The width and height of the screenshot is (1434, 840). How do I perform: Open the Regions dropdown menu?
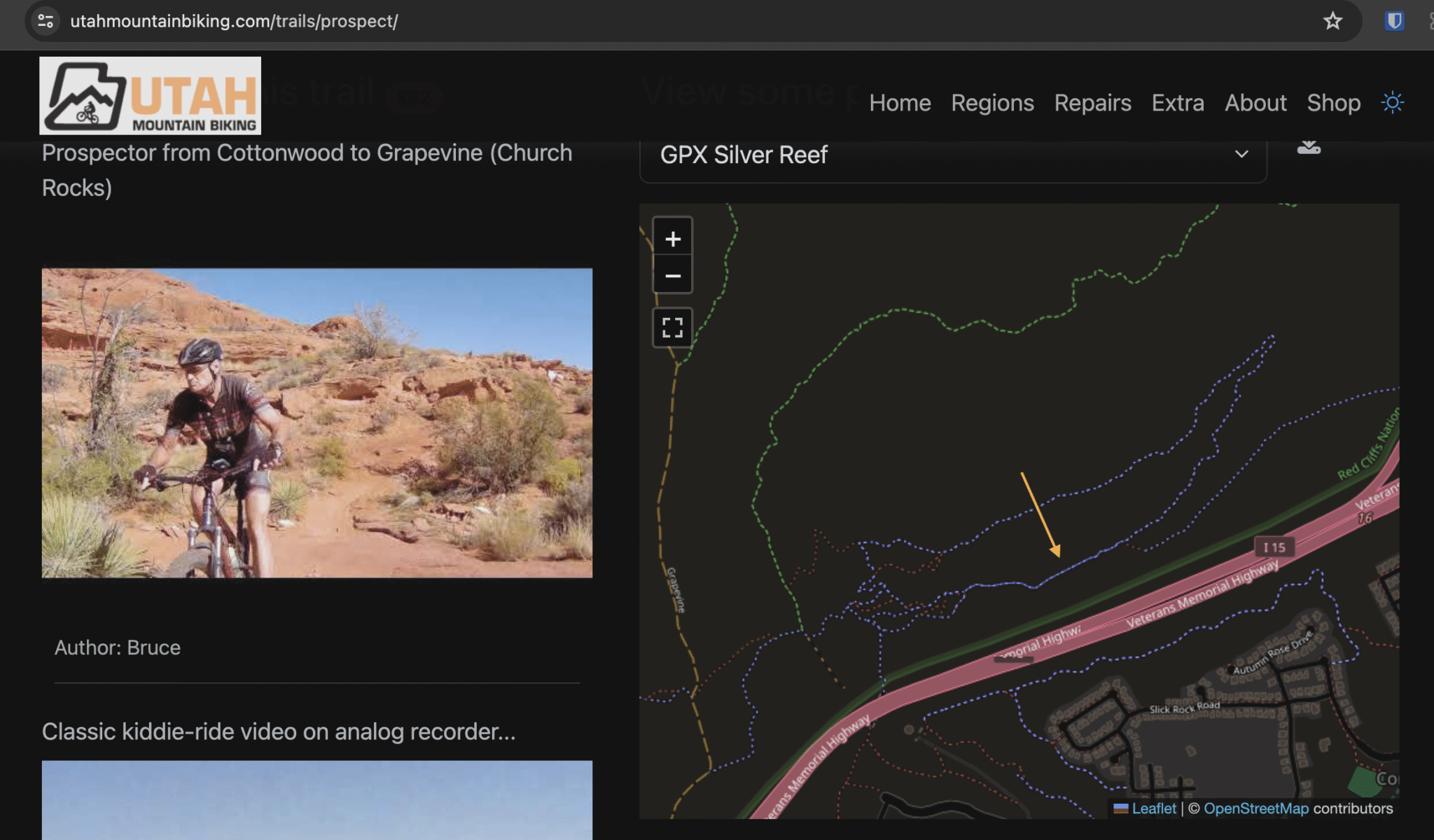click(992, 103)
